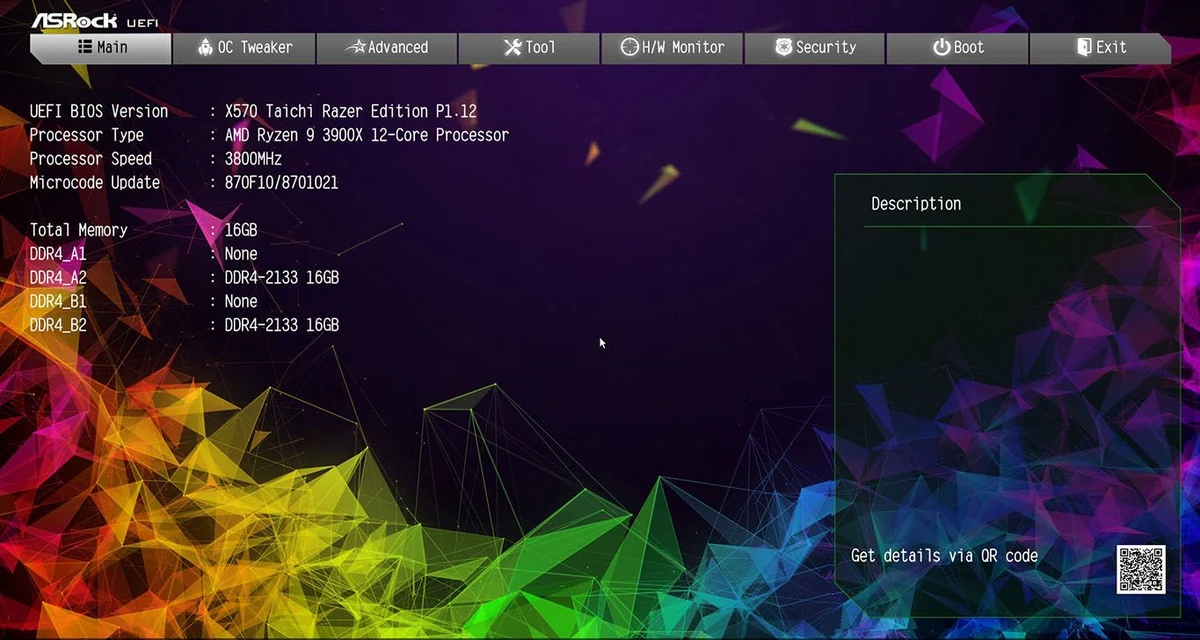Click the star icon on Advanced
The image size is (1200, 640).
[x=355, y=47]
